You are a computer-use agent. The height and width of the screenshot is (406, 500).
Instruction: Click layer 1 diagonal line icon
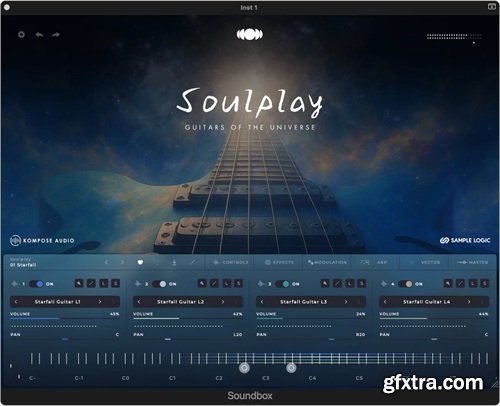tap(91, 283)
